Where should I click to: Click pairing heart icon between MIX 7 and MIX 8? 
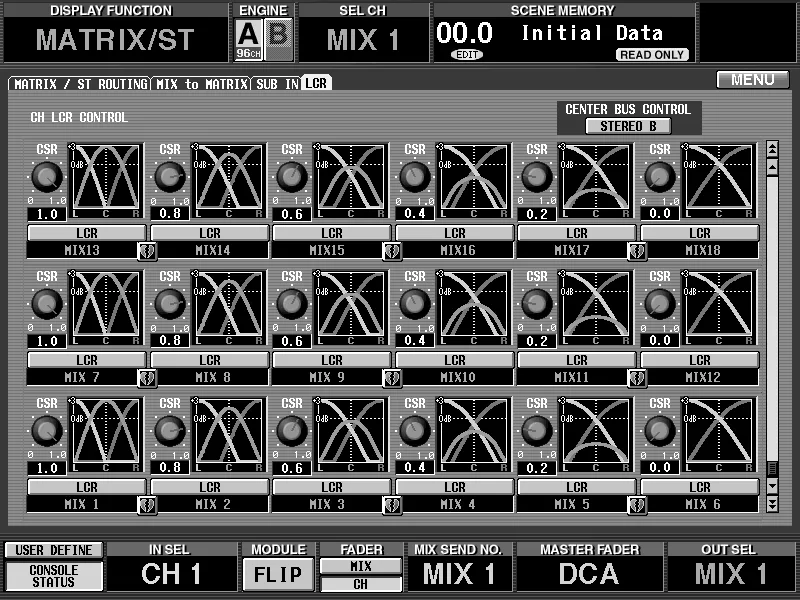pyautogui.click(x=147, y=378)
